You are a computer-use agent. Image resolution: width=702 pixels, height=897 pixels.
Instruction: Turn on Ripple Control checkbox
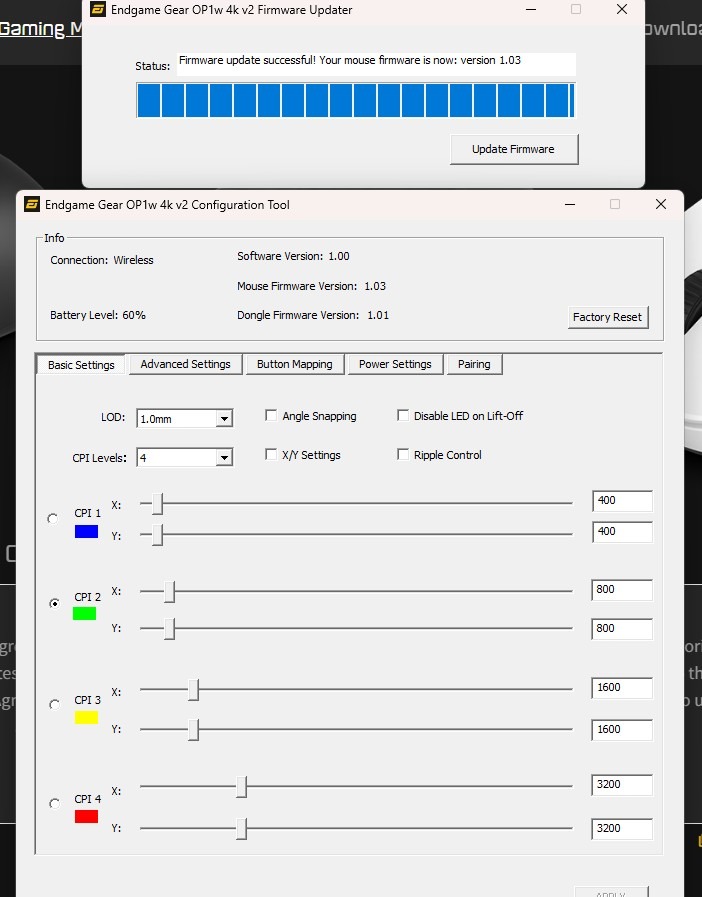tap(403, 454)
